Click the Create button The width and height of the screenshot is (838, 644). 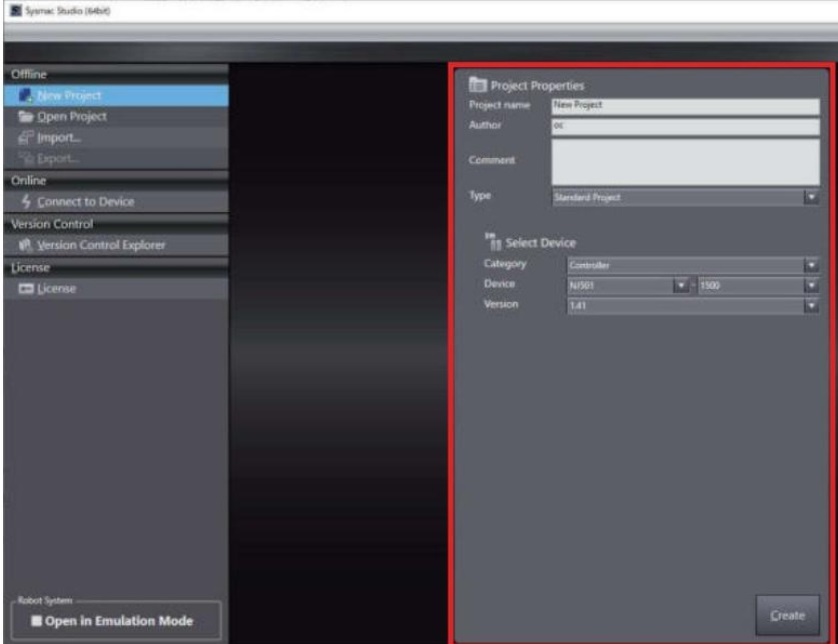coord(787,615)
